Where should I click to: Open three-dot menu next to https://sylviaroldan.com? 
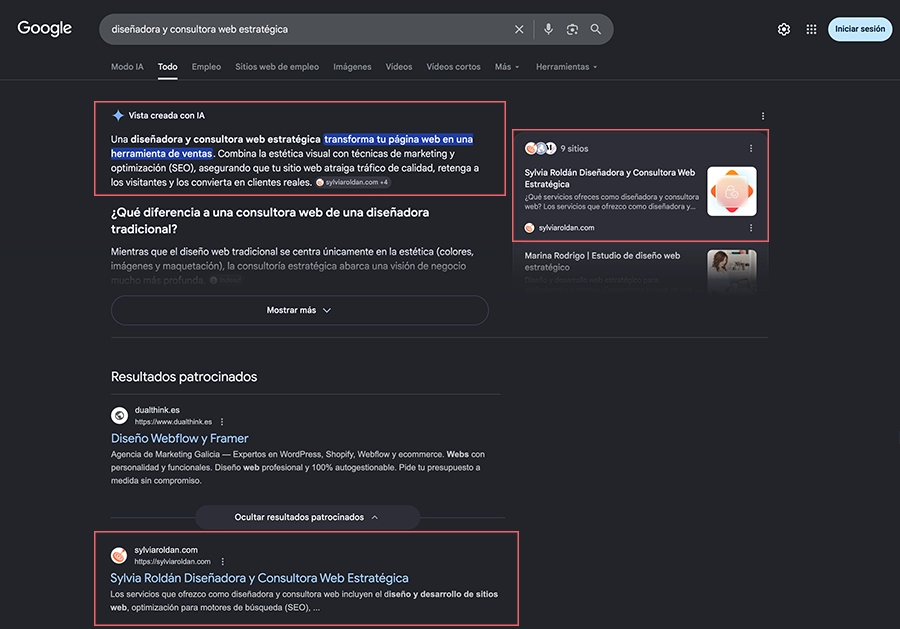tap(223, 562)
